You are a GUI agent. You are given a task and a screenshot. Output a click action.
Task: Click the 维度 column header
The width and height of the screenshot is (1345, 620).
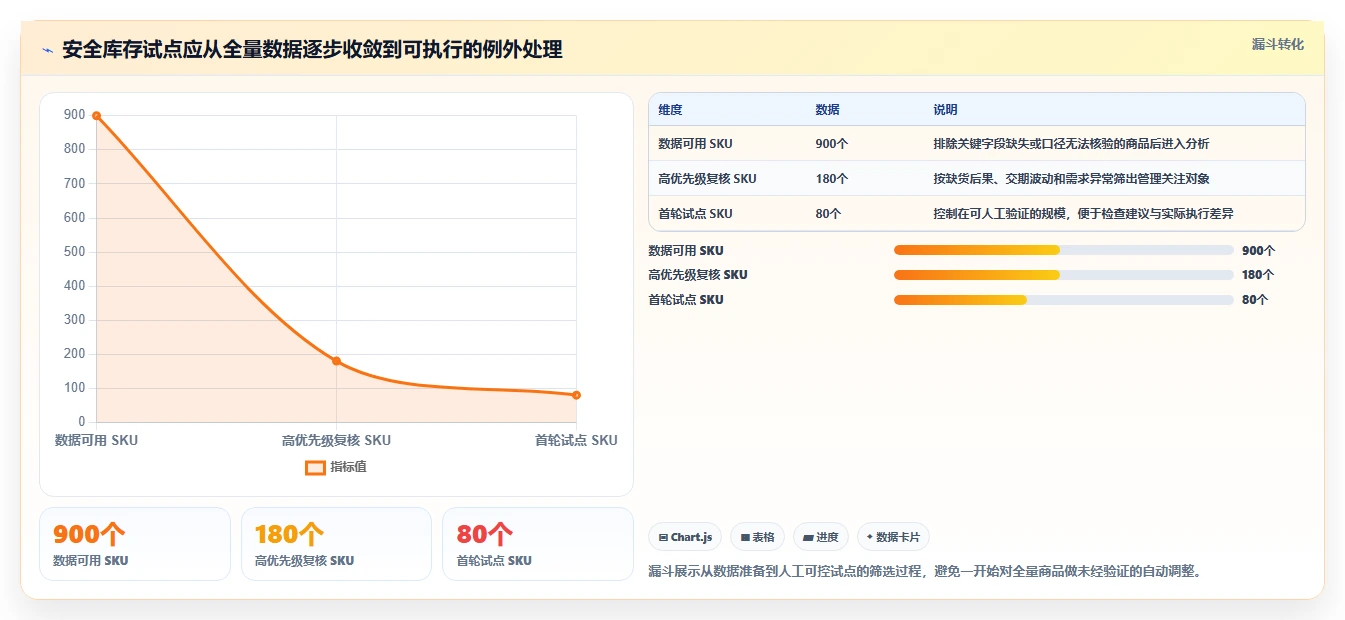(x=670, y=110)
